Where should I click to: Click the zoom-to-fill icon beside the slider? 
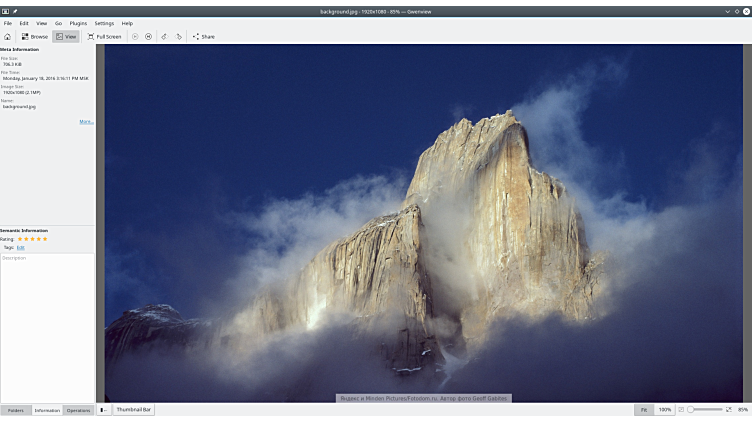729,410
